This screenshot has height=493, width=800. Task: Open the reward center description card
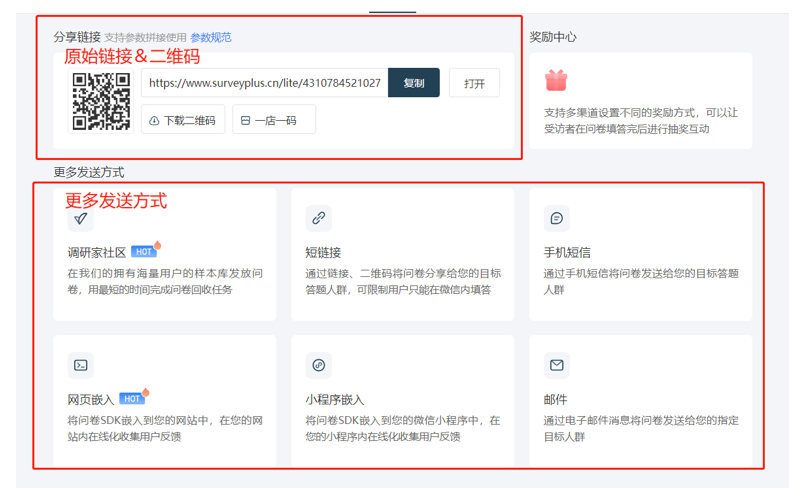640,101
